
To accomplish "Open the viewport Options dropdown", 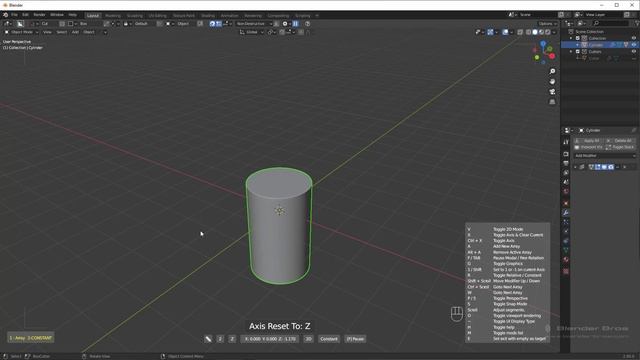I will coord(547,24).
